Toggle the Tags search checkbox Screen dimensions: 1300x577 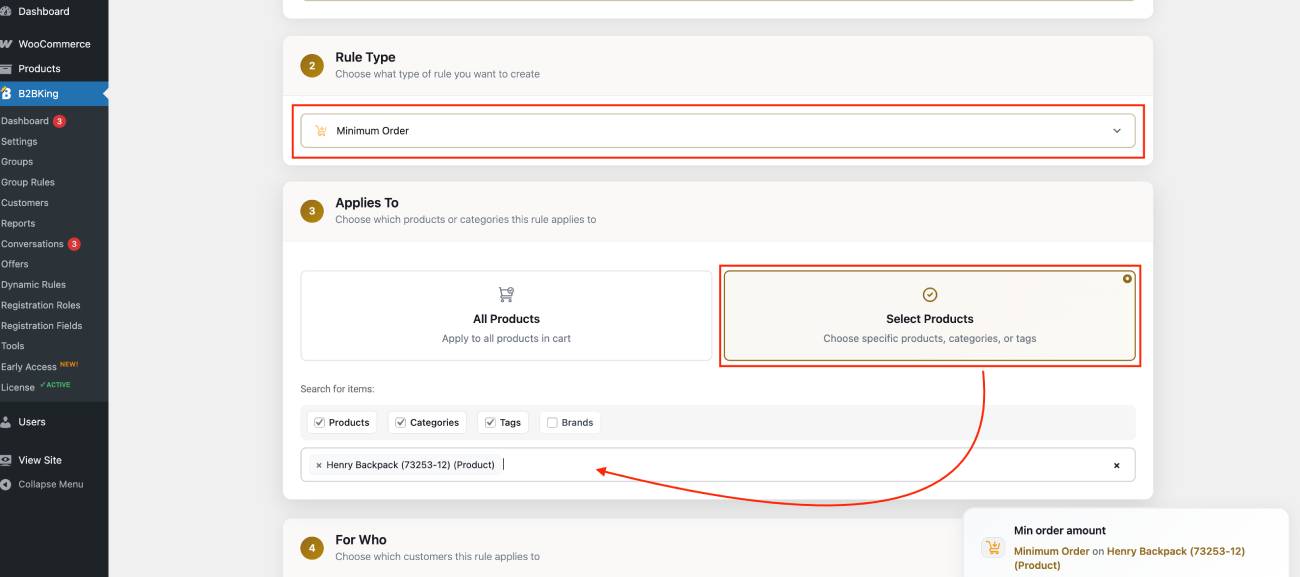[490, 422]
